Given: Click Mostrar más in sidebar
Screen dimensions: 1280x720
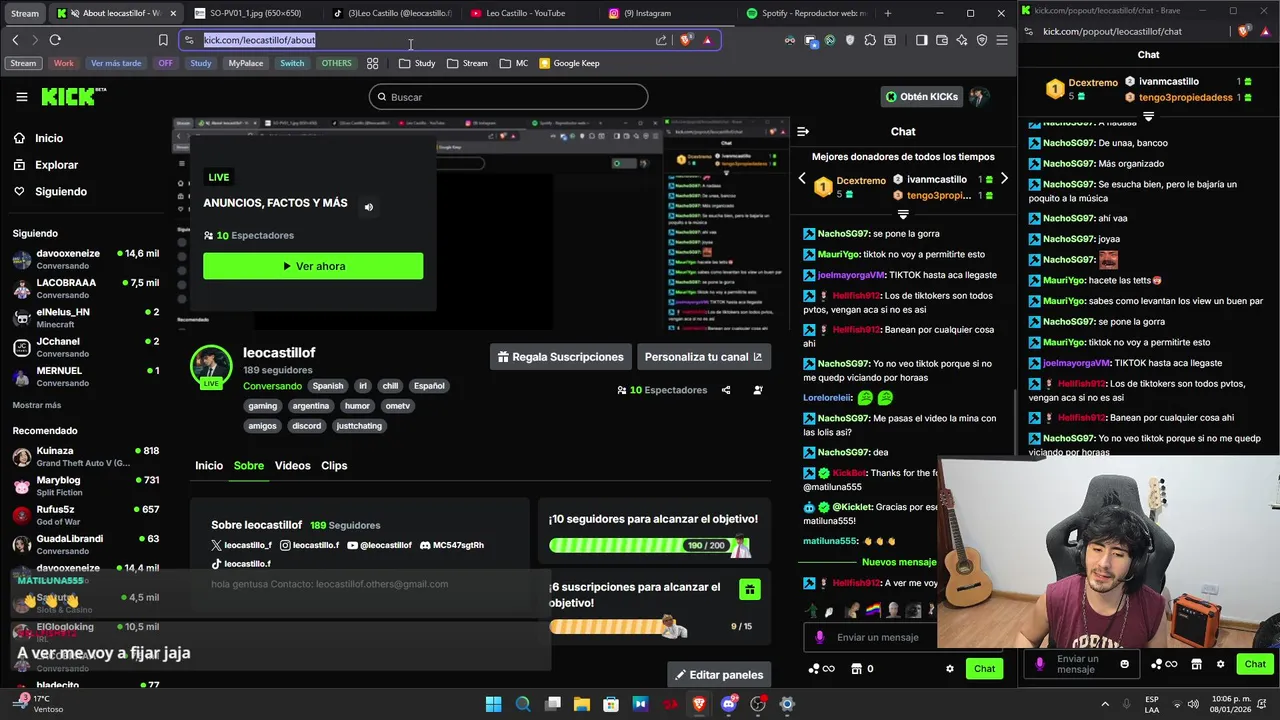Looking at the screenshot, I should [x=37, y=405].
